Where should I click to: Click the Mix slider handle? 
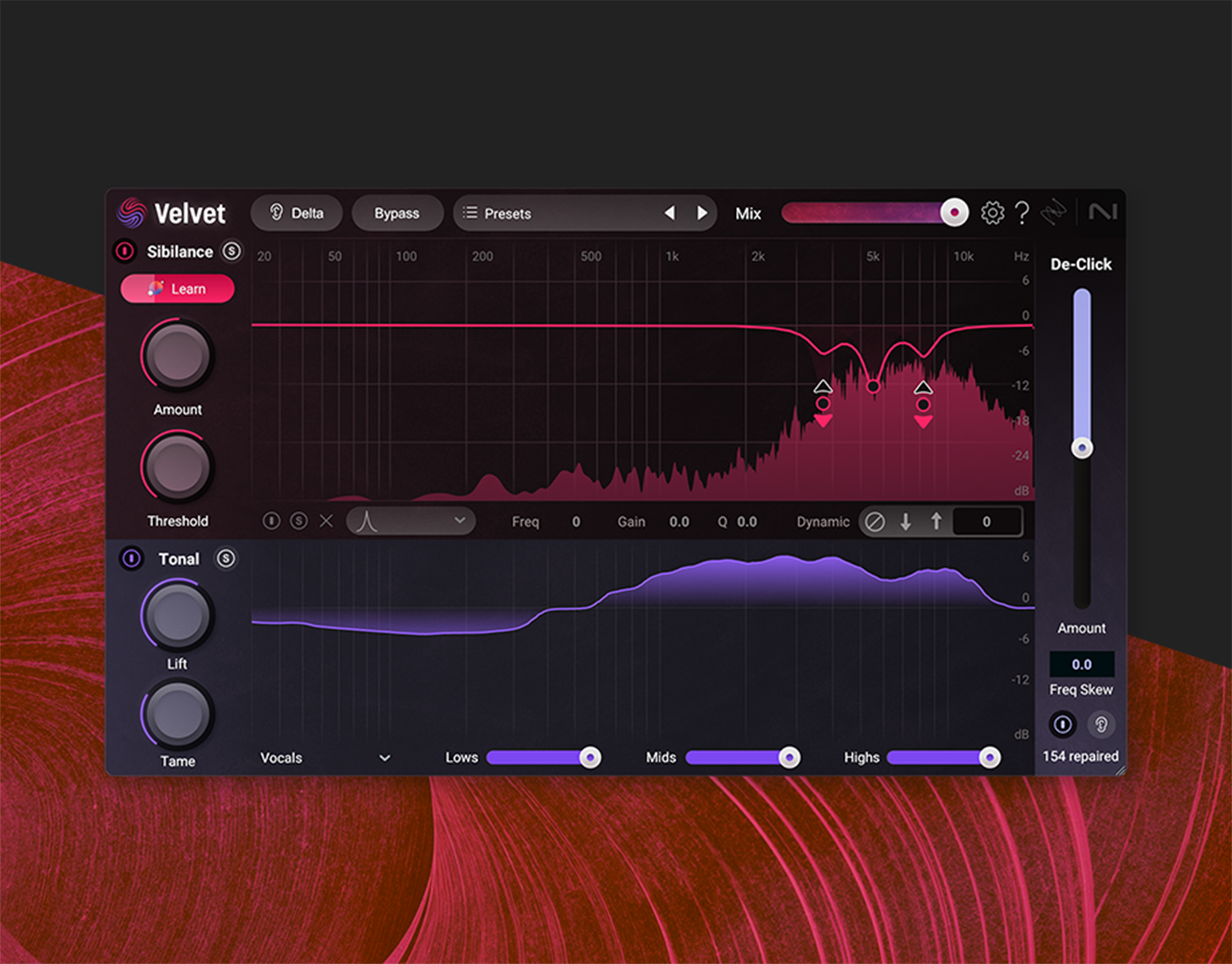tap(953, 213)
